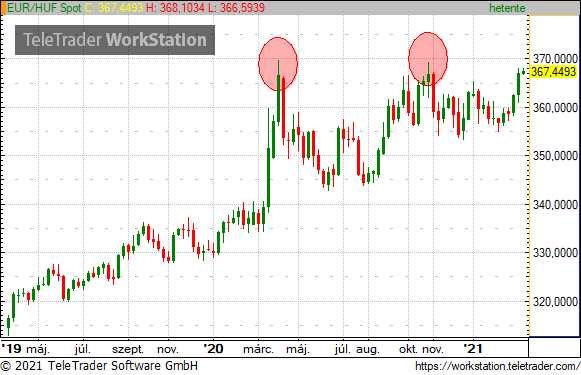Click the 320,0000 price axis label
This screenshot has width=581, height=375.
555,302
